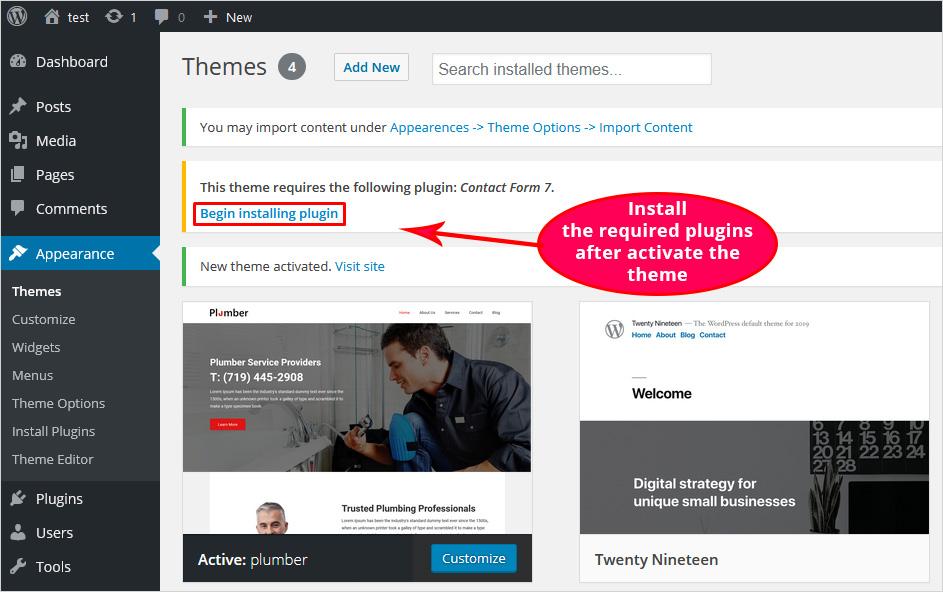Click the updates refresh icon

tap(114, 17)
